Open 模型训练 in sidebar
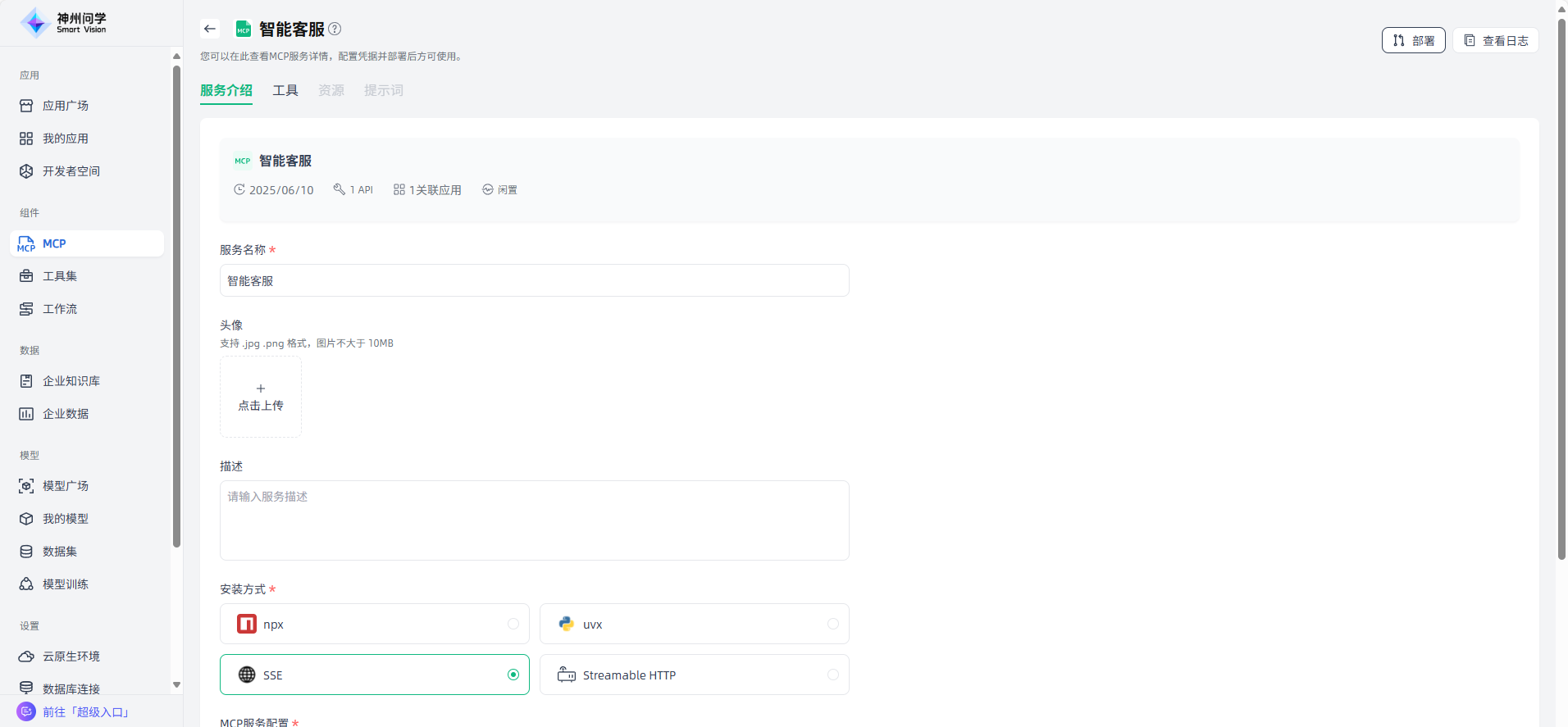The height and width of the screenshot is (727, 1568). [x=66, y=584]
